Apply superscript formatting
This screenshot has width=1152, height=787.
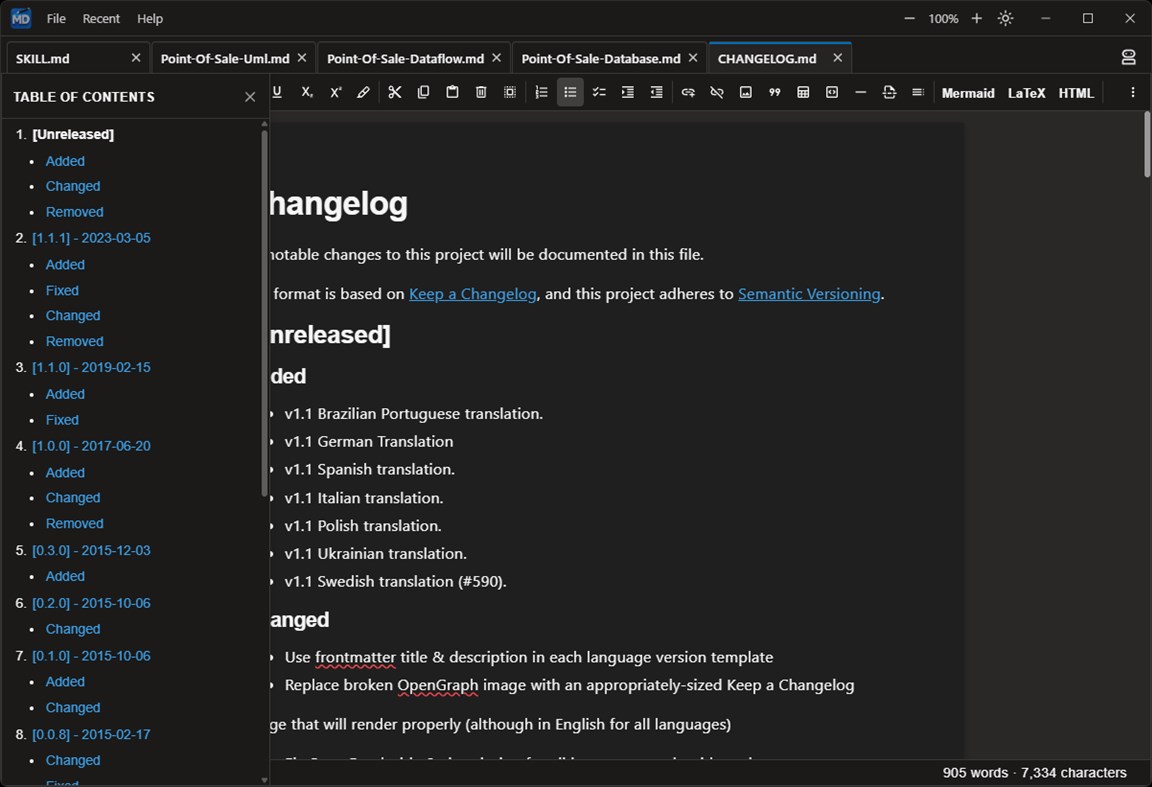[335, 93]
